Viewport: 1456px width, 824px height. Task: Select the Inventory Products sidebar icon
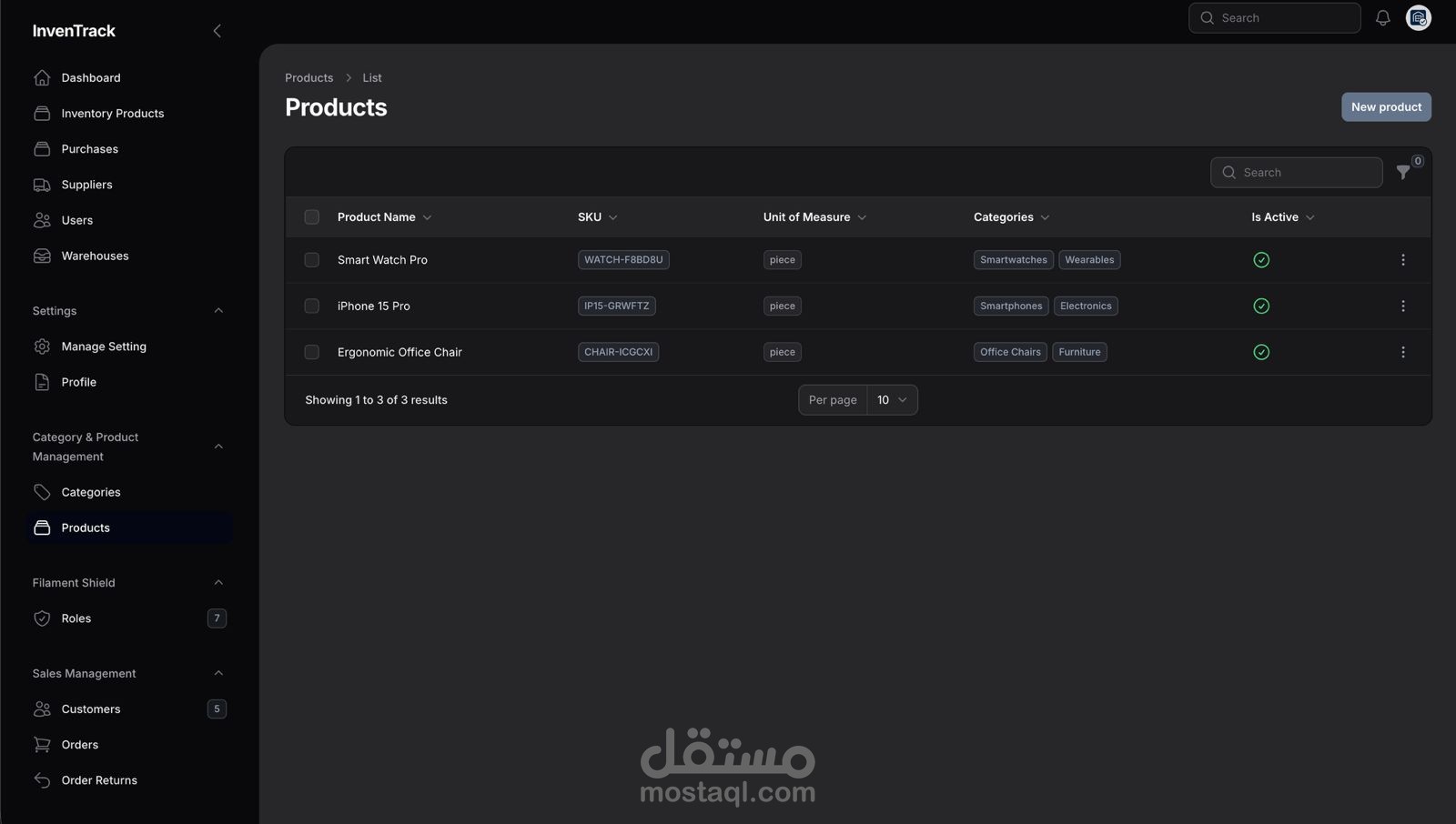point(42,113)
